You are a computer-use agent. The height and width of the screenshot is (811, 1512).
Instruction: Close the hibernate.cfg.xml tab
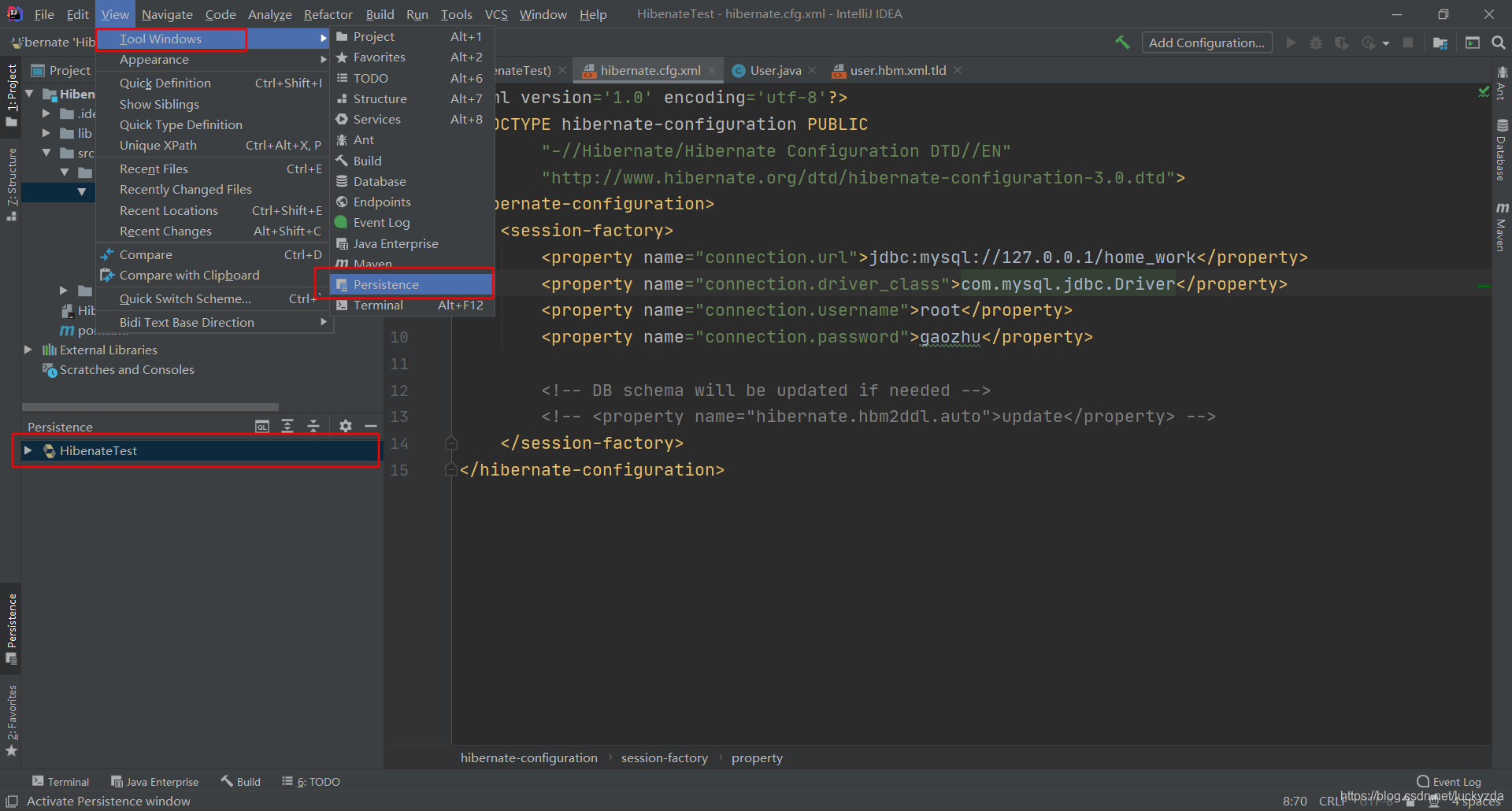pos(712,70)
